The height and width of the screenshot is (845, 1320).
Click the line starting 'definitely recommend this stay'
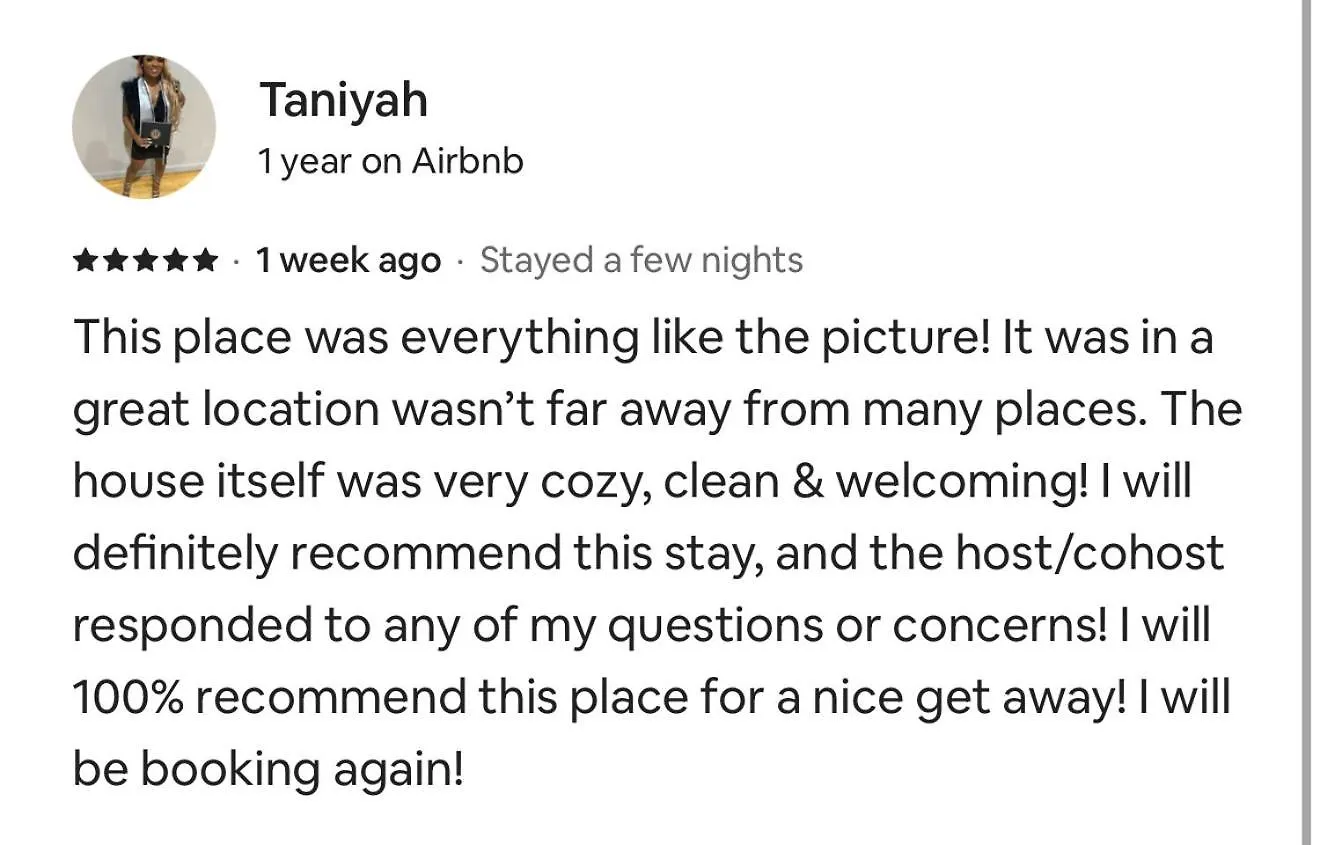648,554
